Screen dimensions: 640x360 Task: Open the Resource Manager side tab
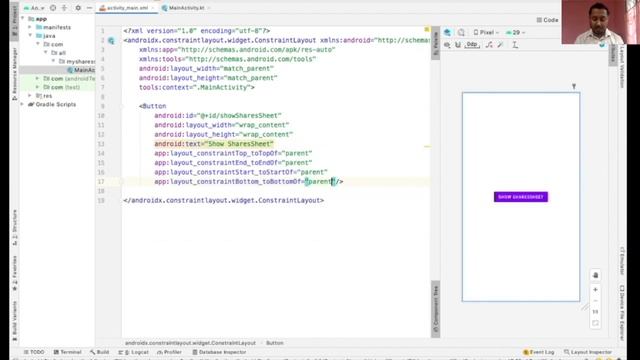point(14,73)
